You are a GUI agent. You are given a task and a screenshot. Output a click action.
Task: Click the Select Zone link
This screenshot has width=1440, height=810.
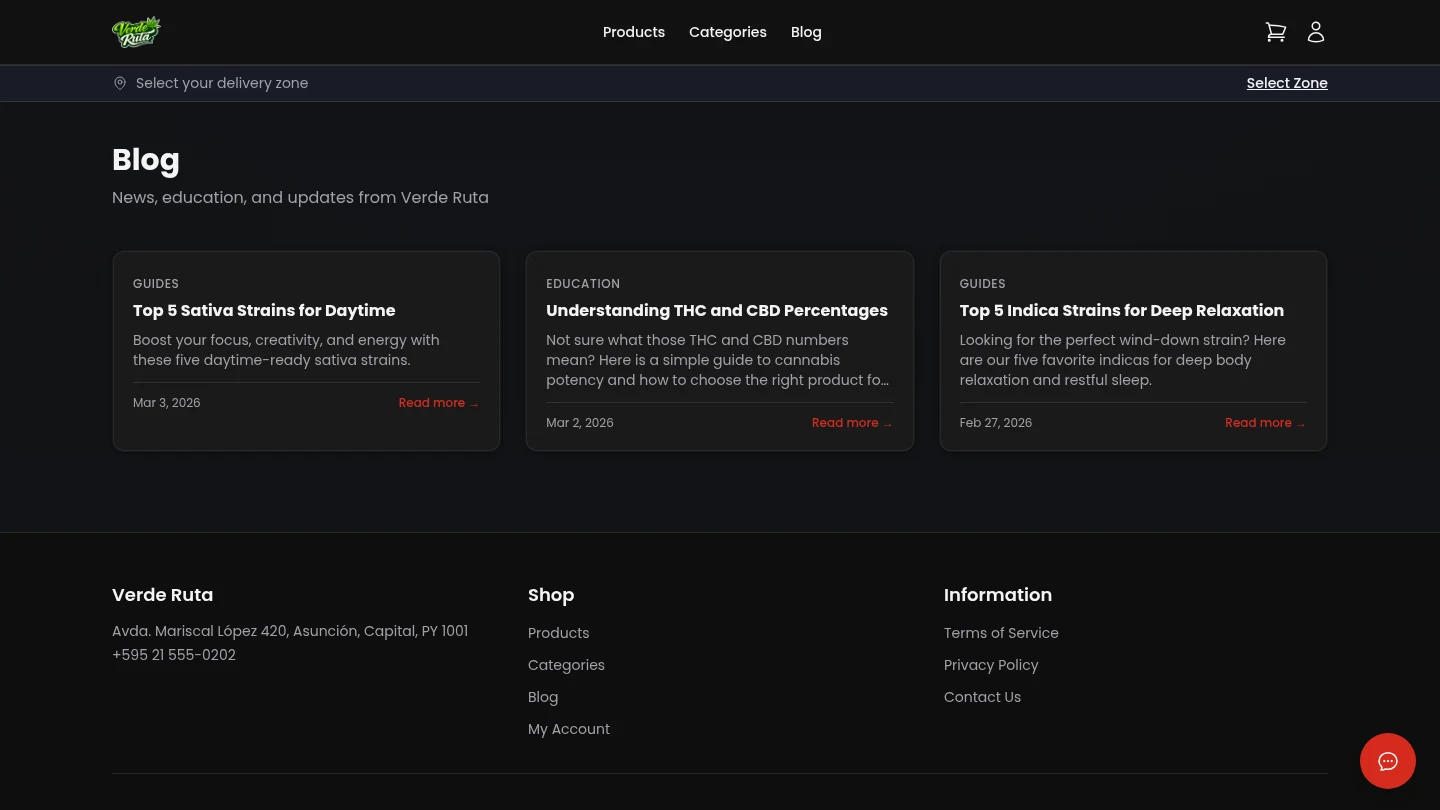point(1286,83)
